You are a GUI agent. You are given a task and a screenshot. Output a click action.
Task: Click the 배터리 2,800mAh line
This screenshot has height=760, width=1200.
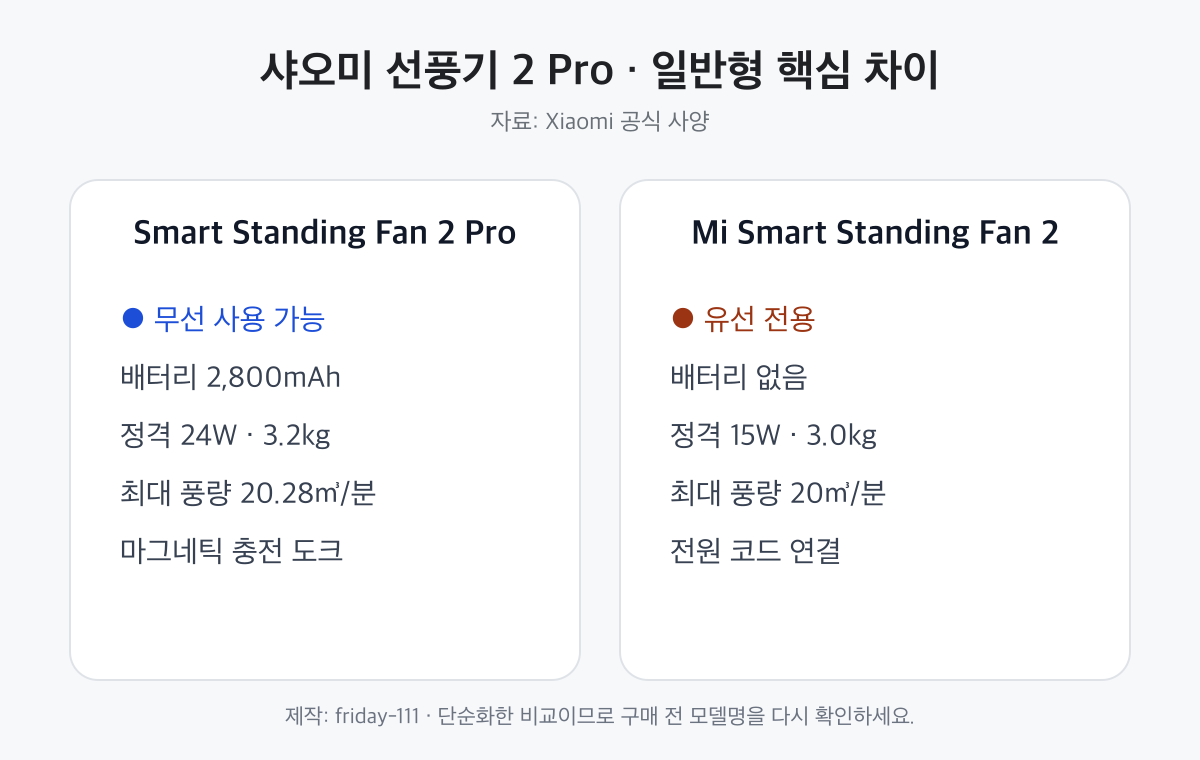pos(230,377)
